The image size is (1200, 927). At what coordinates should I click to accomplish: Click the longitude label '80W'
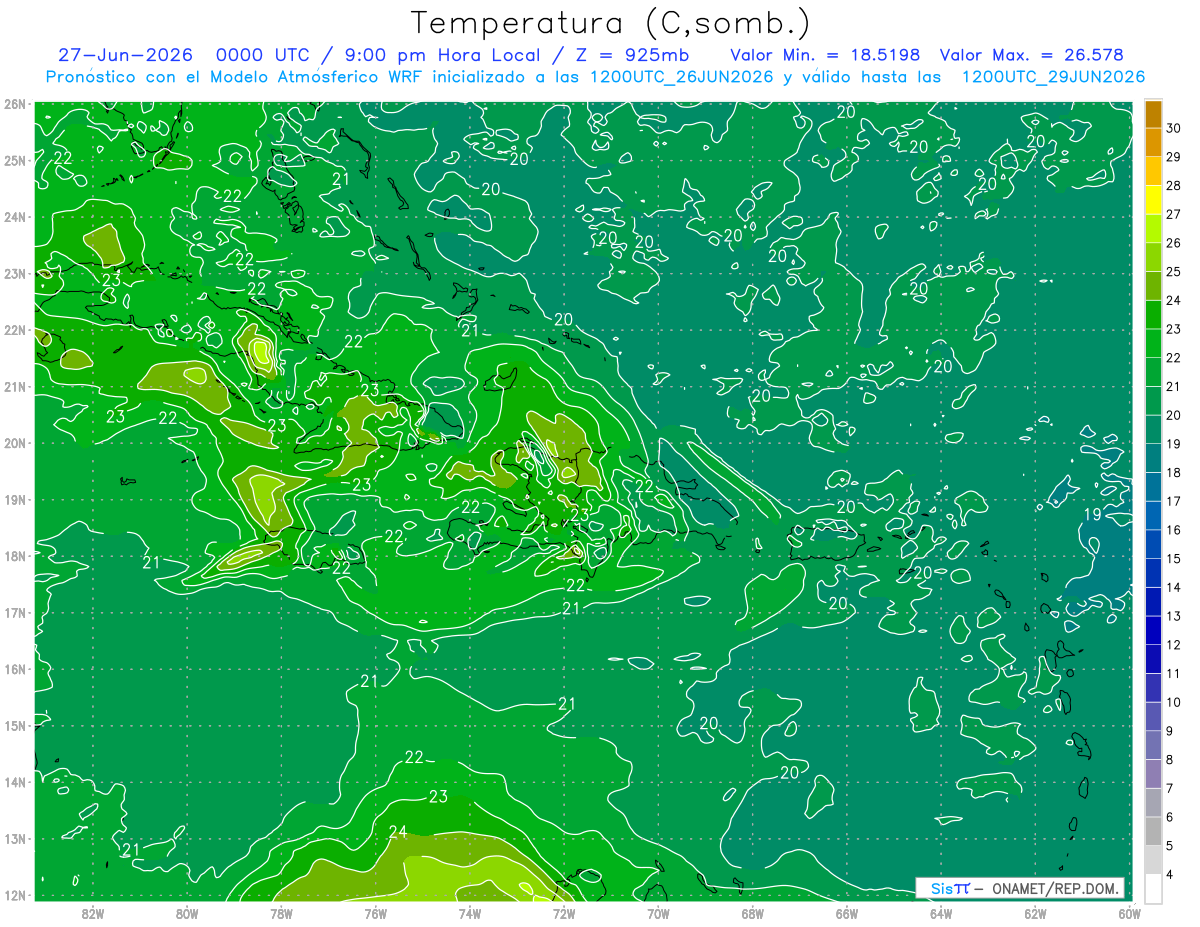tap(187, 913)
